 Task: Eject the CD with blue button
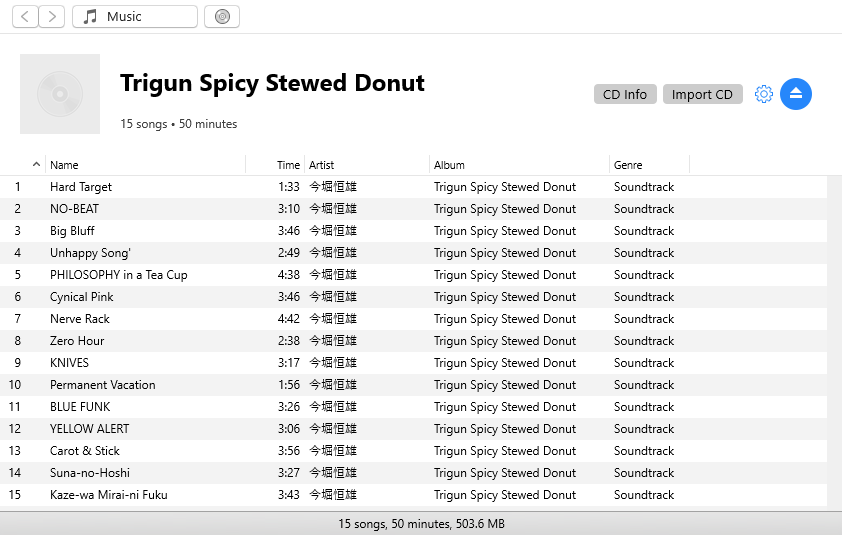click(796, 94)
